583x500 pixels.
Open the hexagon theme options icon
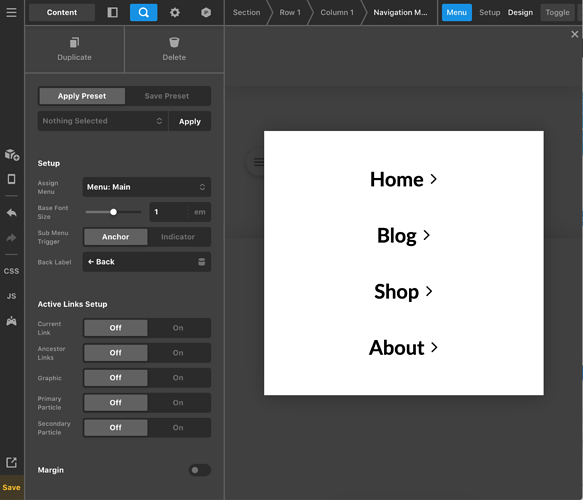click(x=206, y=12)
